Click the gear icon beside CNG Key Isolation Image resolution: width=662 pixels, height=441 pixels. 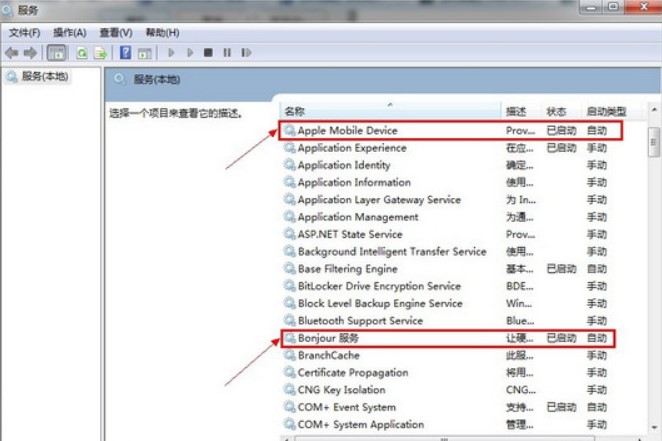coord(290,390)
